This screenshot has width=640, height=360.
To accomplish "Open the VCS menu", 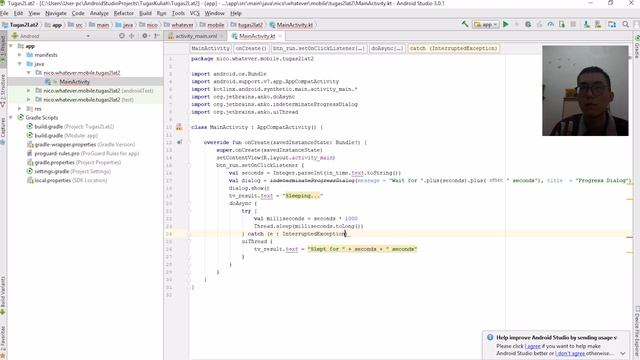I will tap(195, 13).
